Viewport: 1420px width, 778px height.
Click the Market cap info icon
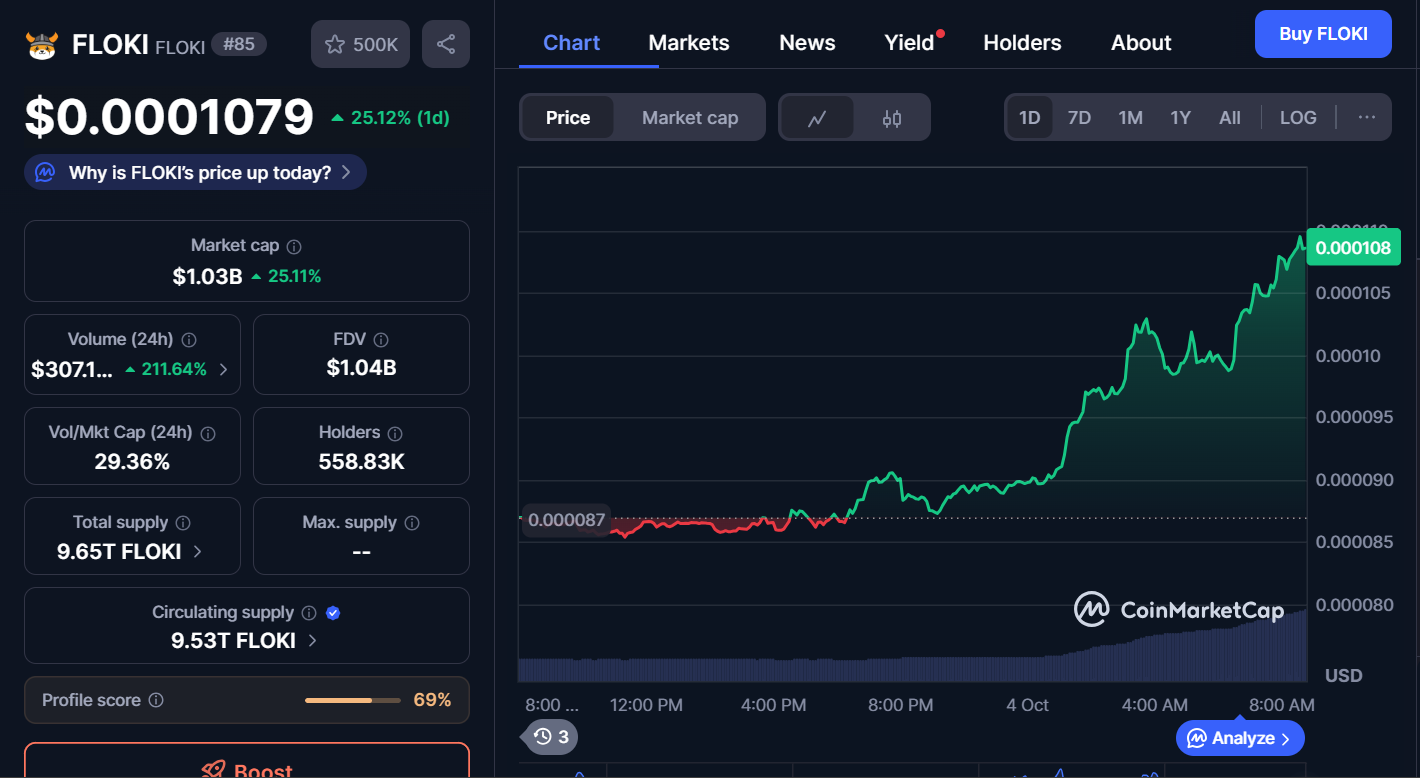tap(294, 246)
